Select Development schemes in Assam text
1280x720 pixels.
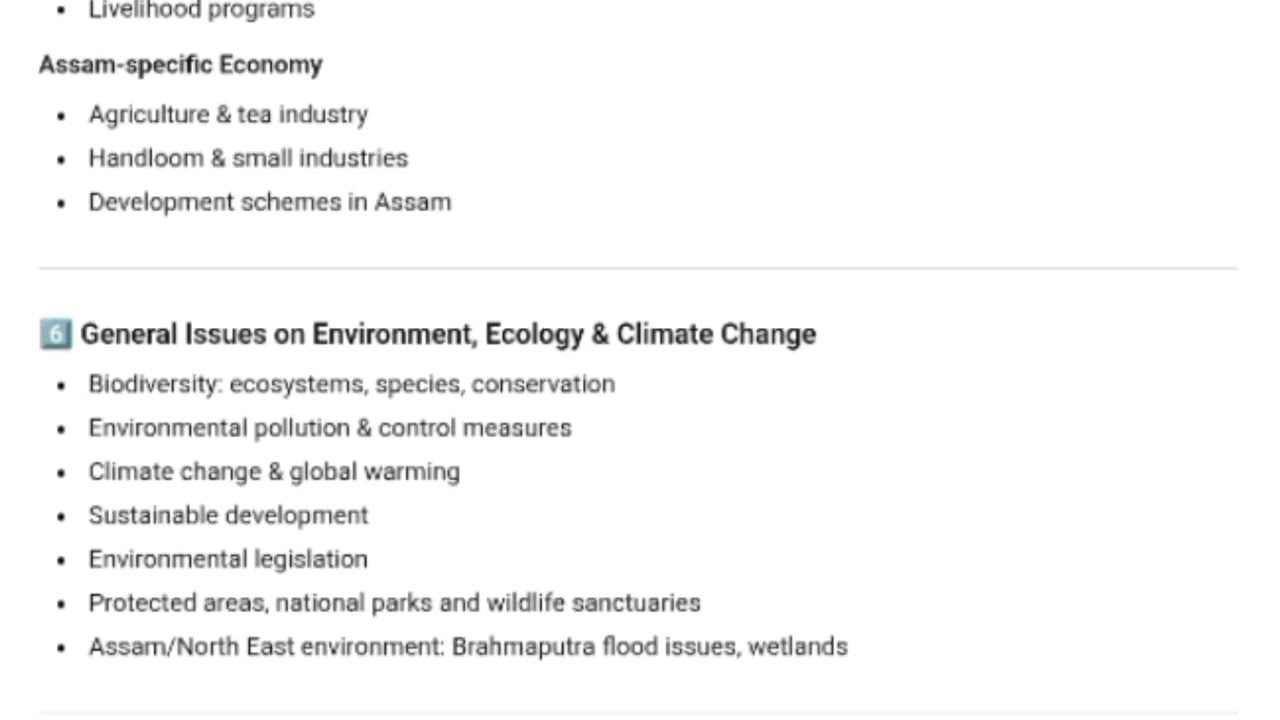click(270, 202)
